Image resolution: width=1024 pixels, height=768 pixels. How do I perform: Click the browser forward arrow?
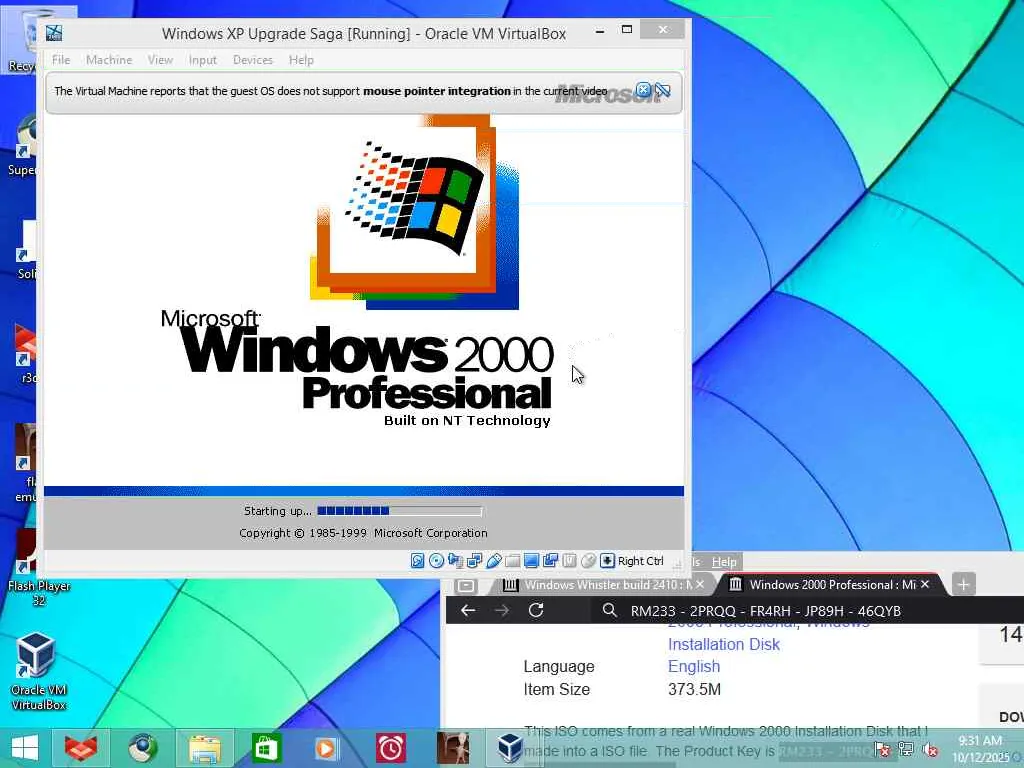502,611
